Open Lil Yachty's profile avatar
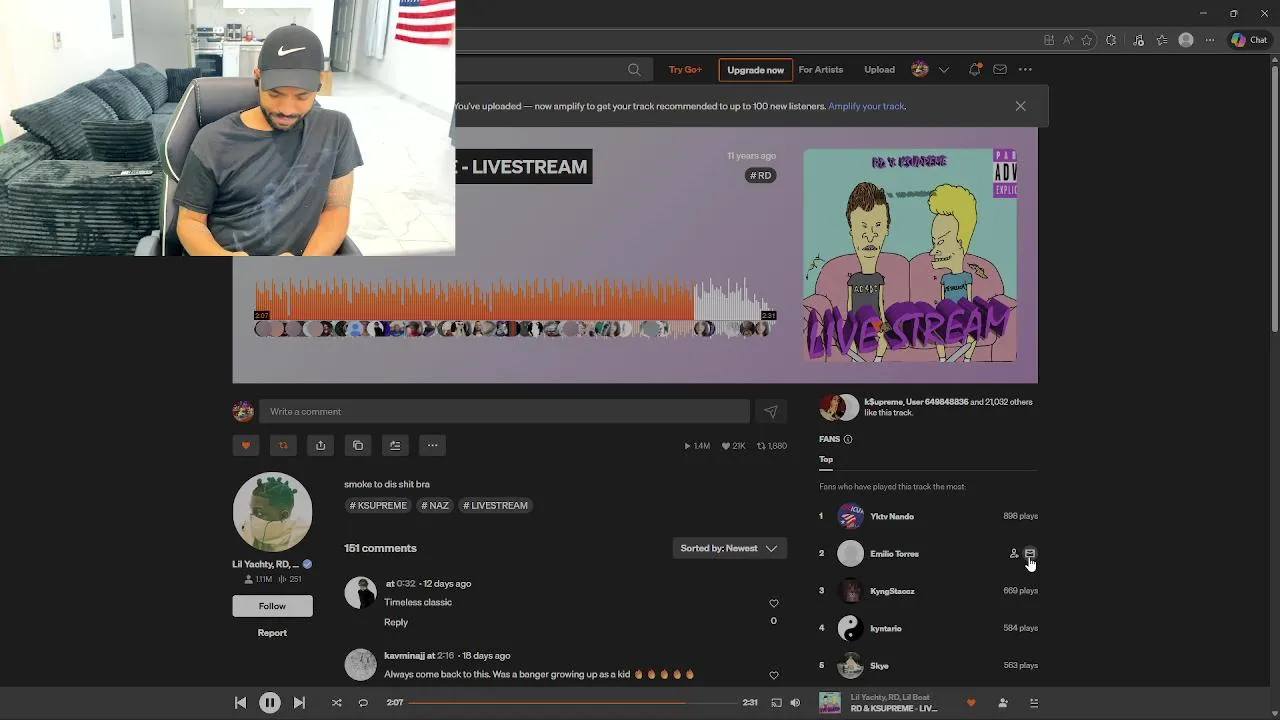Viewport: 1280px width, 720px height. click(272, 512)
